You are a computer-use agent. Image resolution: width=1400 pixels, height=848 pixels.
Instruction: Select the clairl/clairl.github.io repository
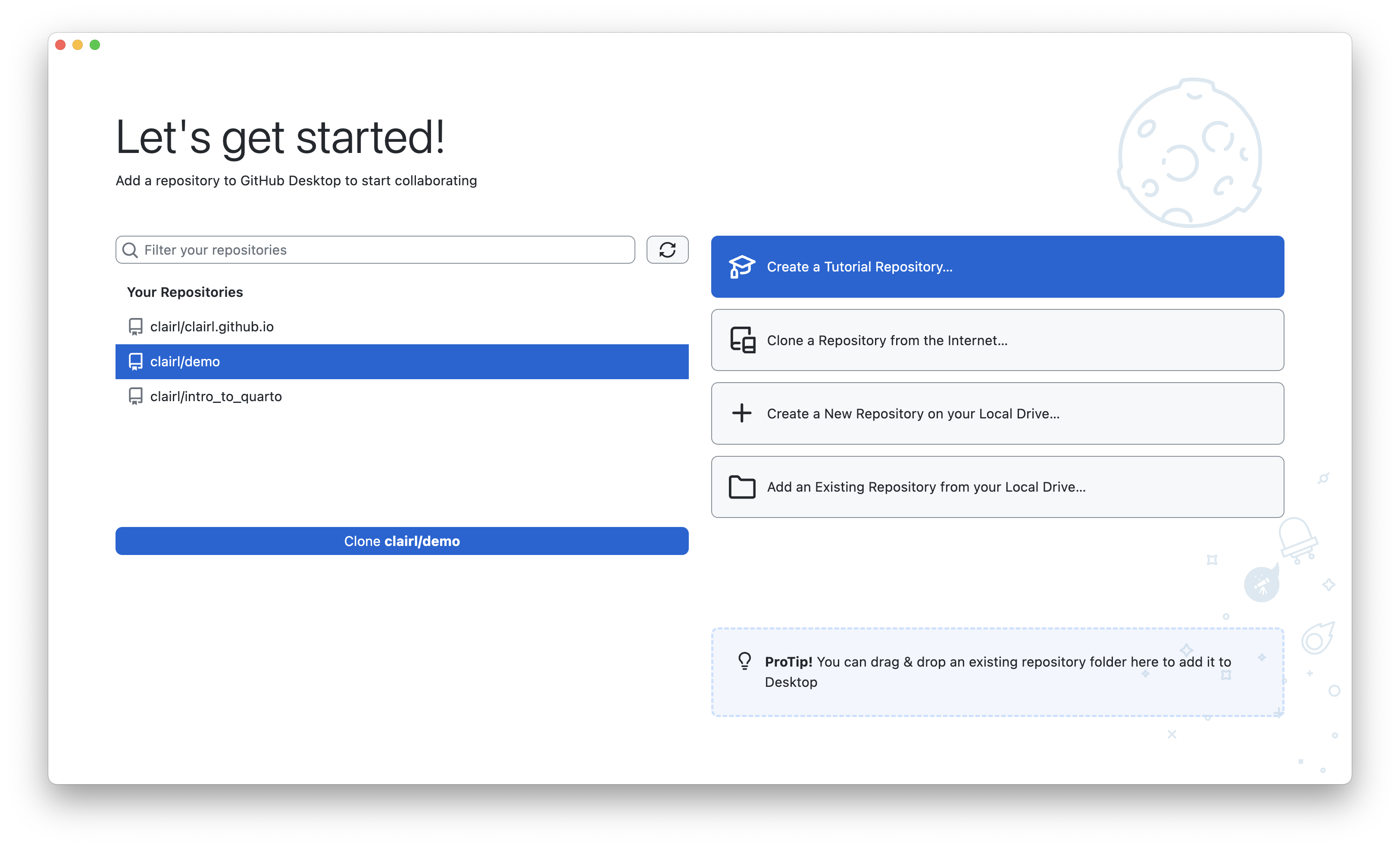(211, 327)
